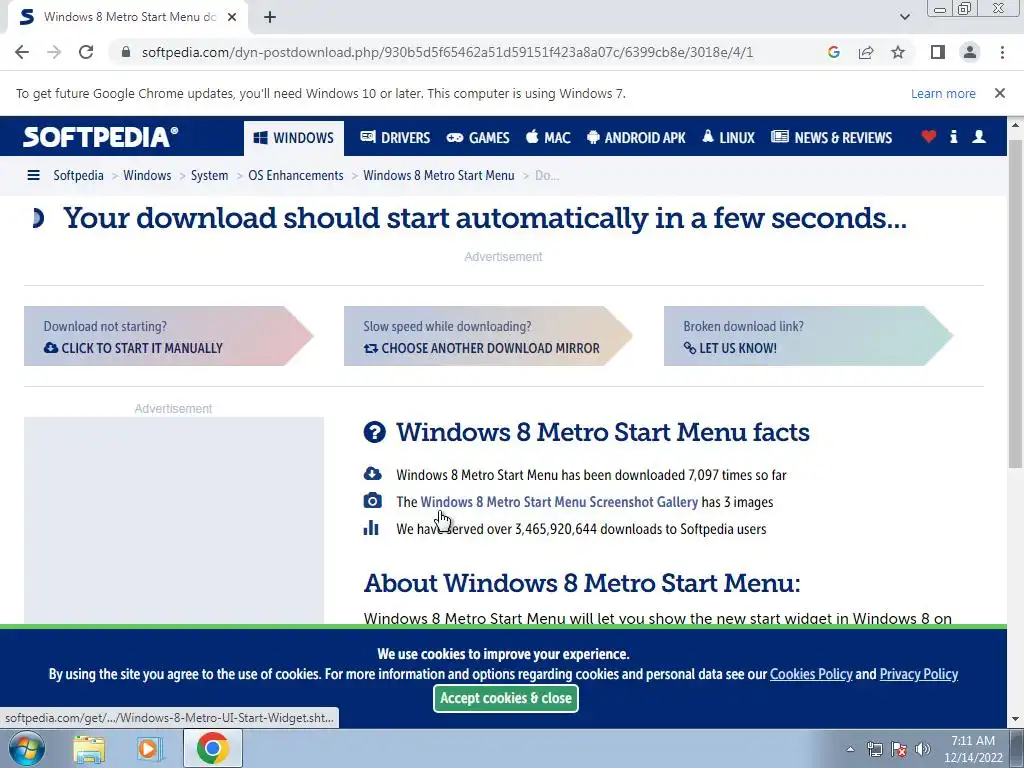Click the browser back arrow

point(22,52)
